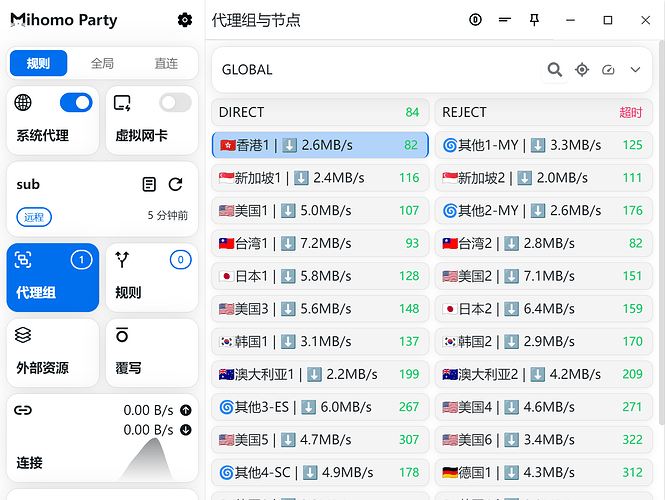Enable the 虚拟网卡 virtual NIC switch

click(176, 103)
